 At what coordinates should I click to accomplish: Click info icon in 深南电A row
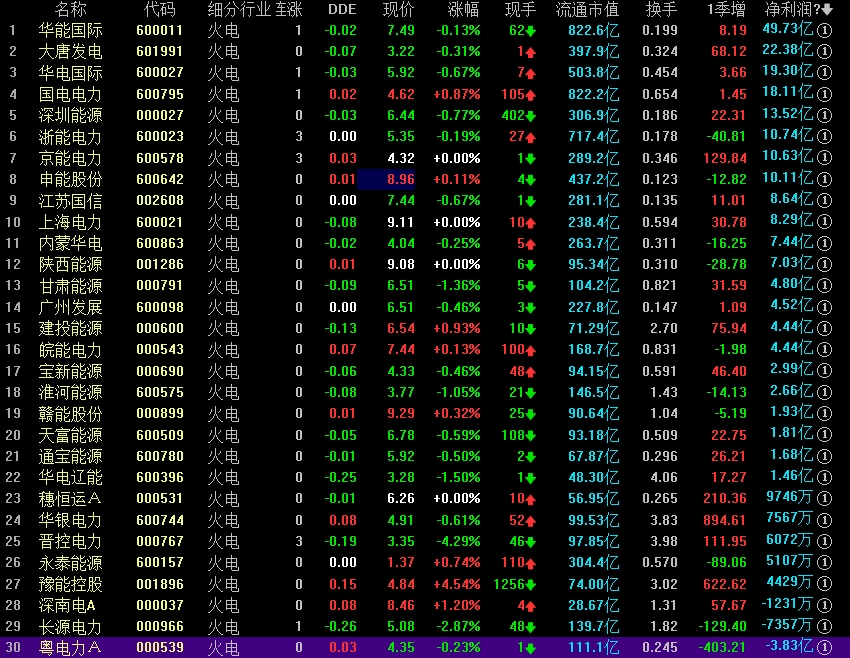pos(824,605)
